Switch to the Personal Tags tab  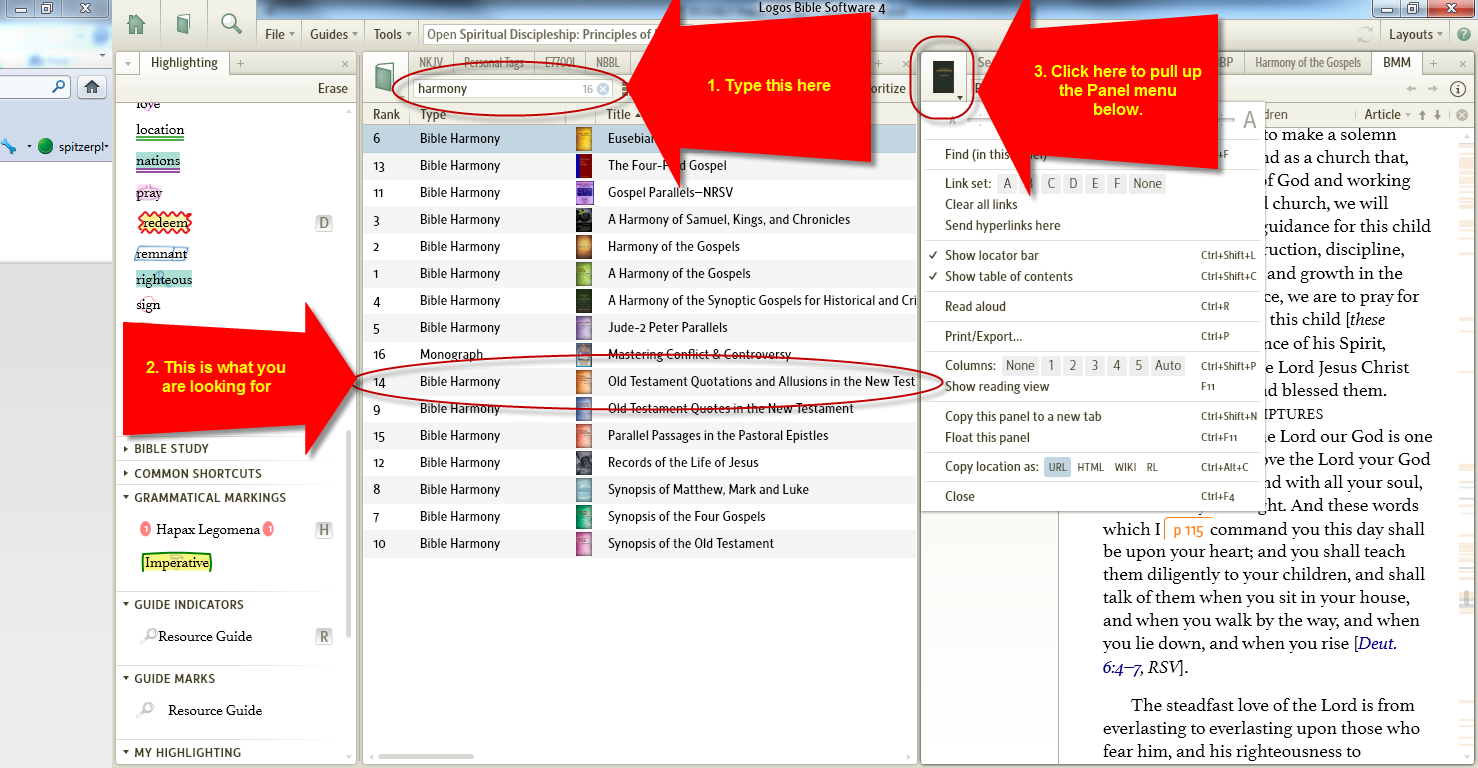493,63
